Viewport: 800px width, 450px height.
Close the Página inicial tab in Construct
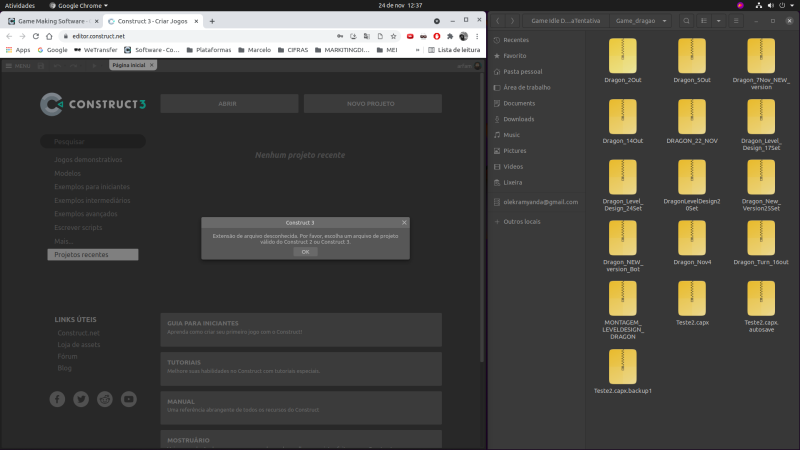tap(152, 65)
